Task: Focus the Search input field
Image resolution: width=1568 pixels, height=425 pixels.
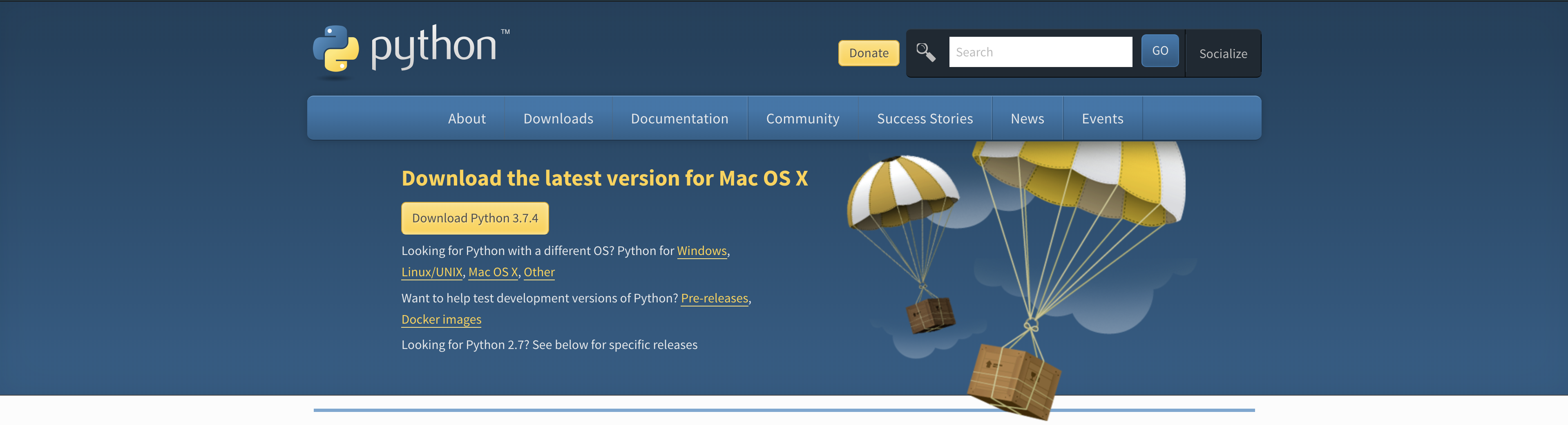Action: pos(1040,52)
